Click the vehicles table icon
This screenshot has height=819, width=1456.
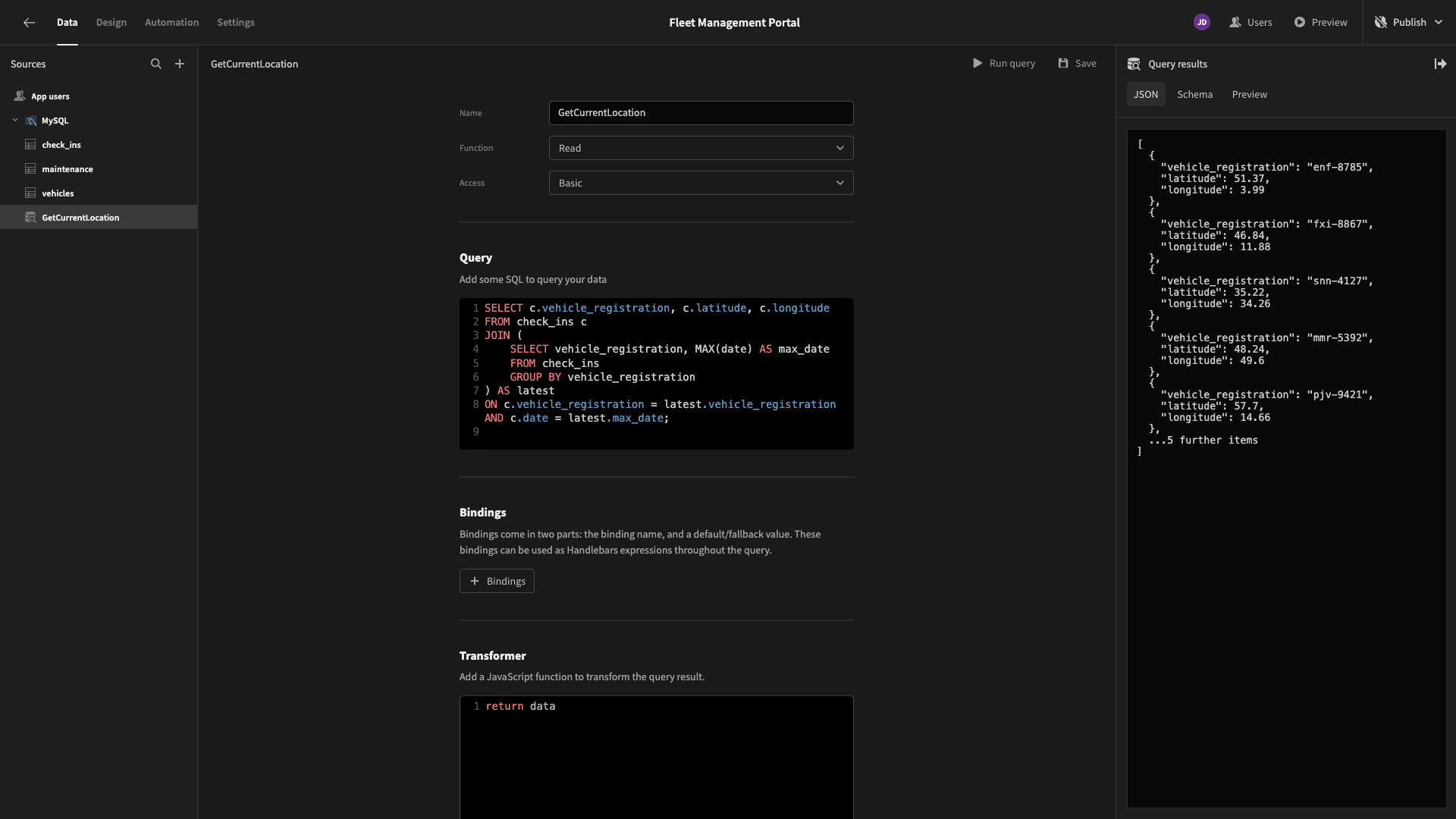30,193
